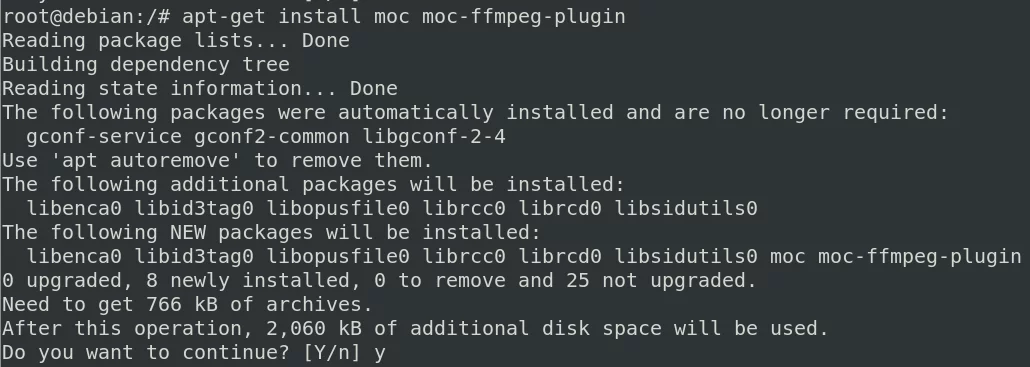Click librcd0 in the NEW packages list

(x=560, y=257)
